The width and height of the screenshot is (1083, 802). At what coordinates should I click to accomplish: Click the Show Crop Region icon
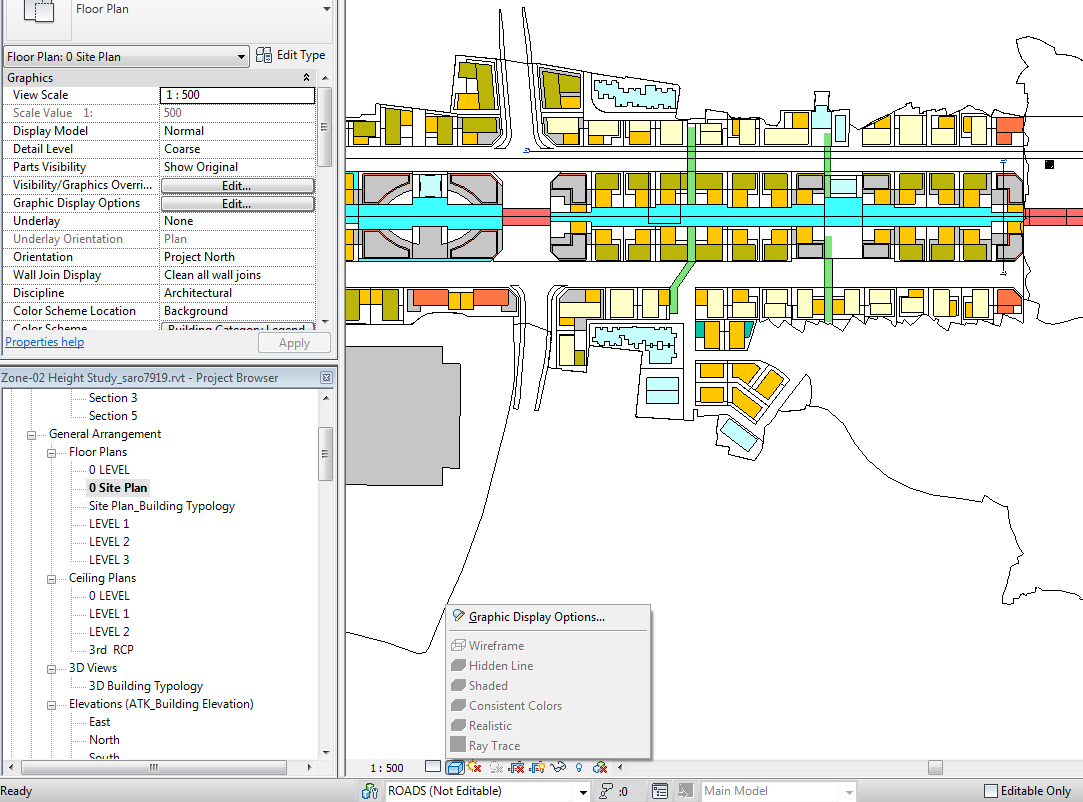[x=537, y=767]
